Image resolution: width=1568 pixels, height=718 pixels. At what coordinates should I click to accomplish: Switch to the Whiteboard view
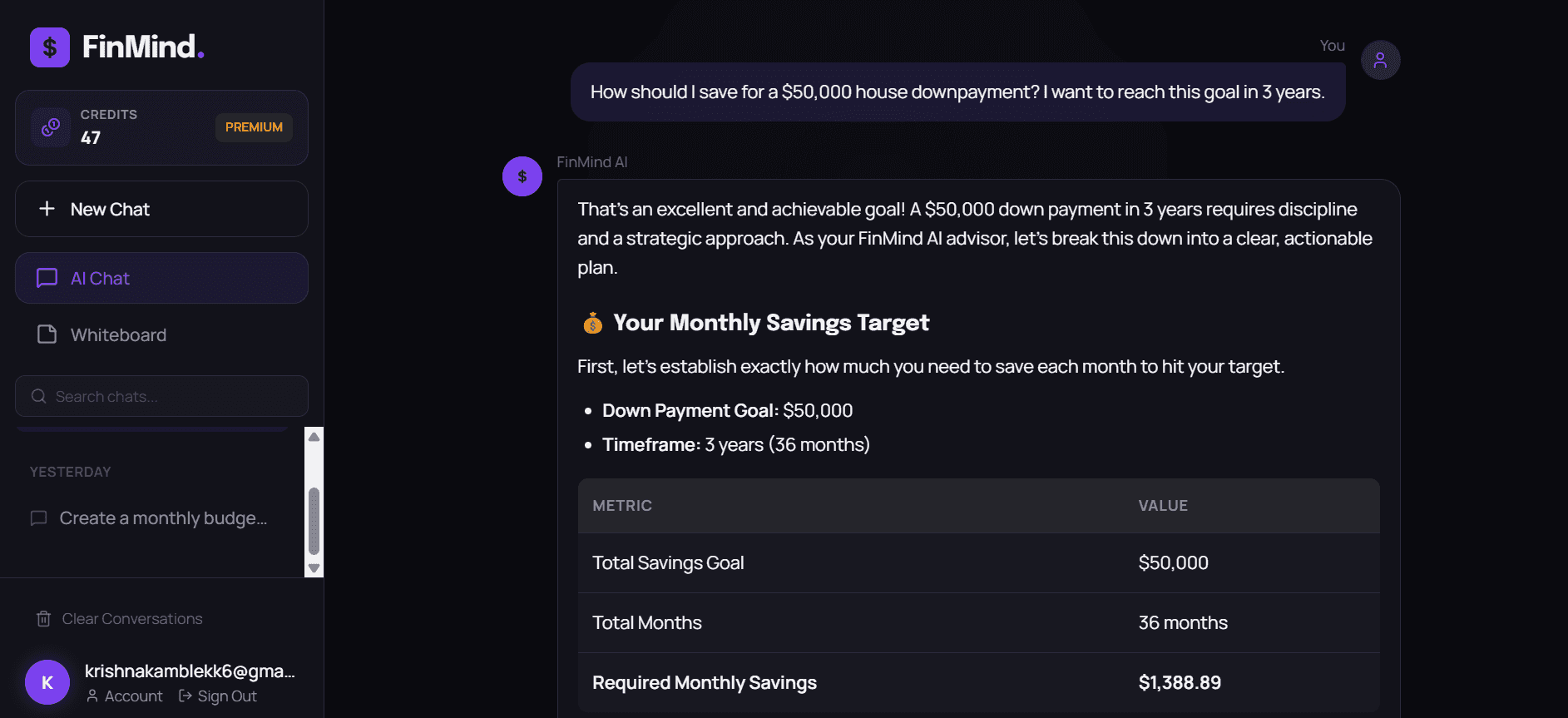161,334
